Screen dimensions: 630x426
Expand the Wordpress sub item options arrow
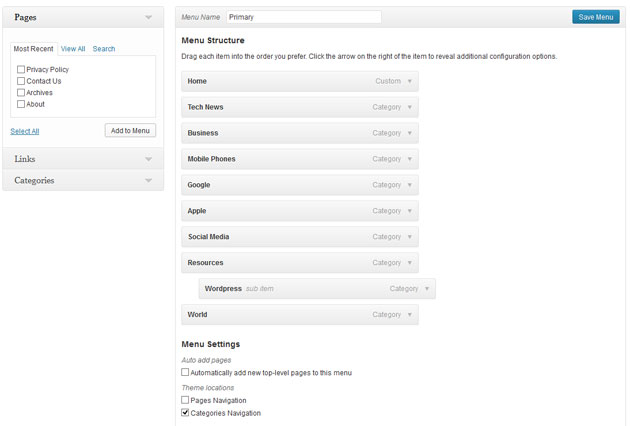click(x=427, y=289)
